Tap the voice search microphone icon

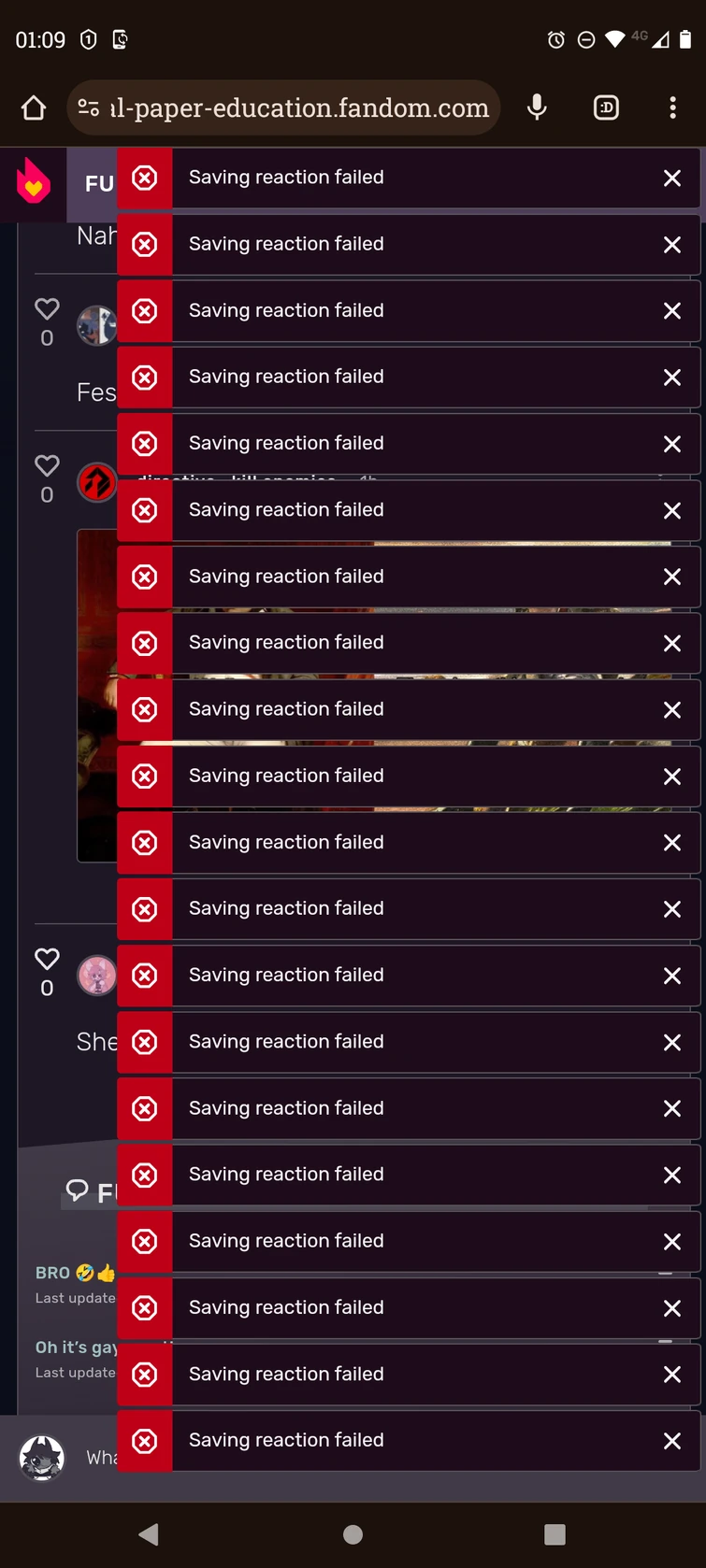click(537, 108)
